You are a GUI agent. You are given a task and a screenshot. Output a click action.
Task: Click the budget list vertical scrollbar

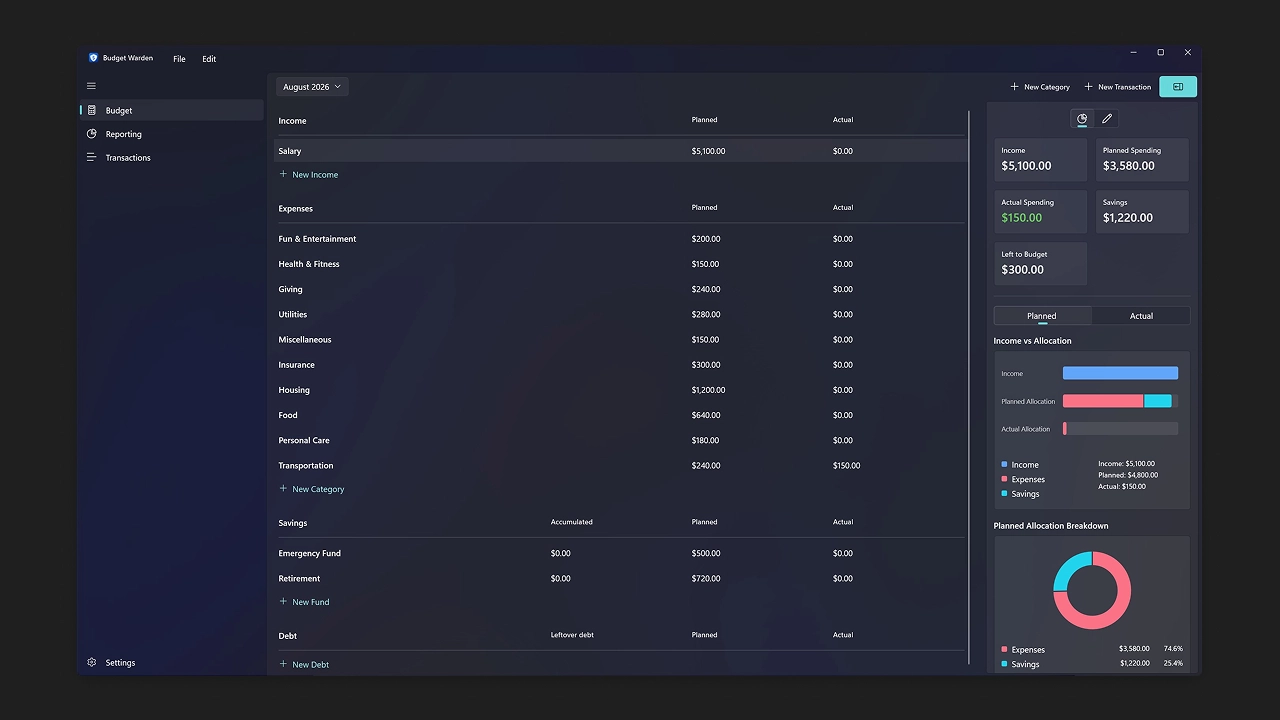pos(969,387)
